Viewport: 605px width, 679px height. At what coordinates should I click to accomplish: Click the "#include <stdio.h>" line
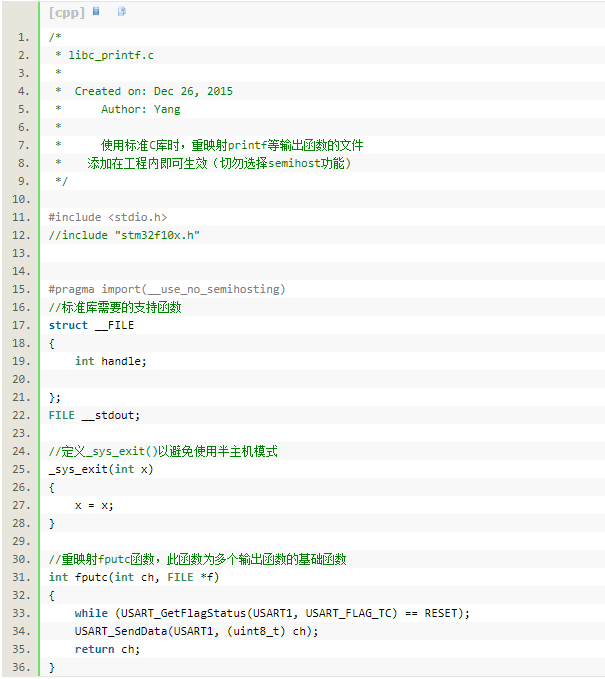[107, 217]
